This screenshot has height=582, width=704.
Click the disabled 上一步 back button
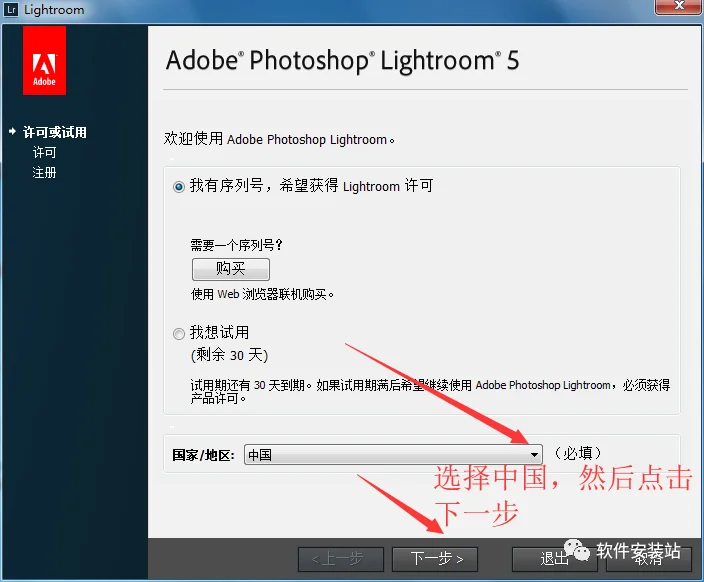(x=341, y=559)
